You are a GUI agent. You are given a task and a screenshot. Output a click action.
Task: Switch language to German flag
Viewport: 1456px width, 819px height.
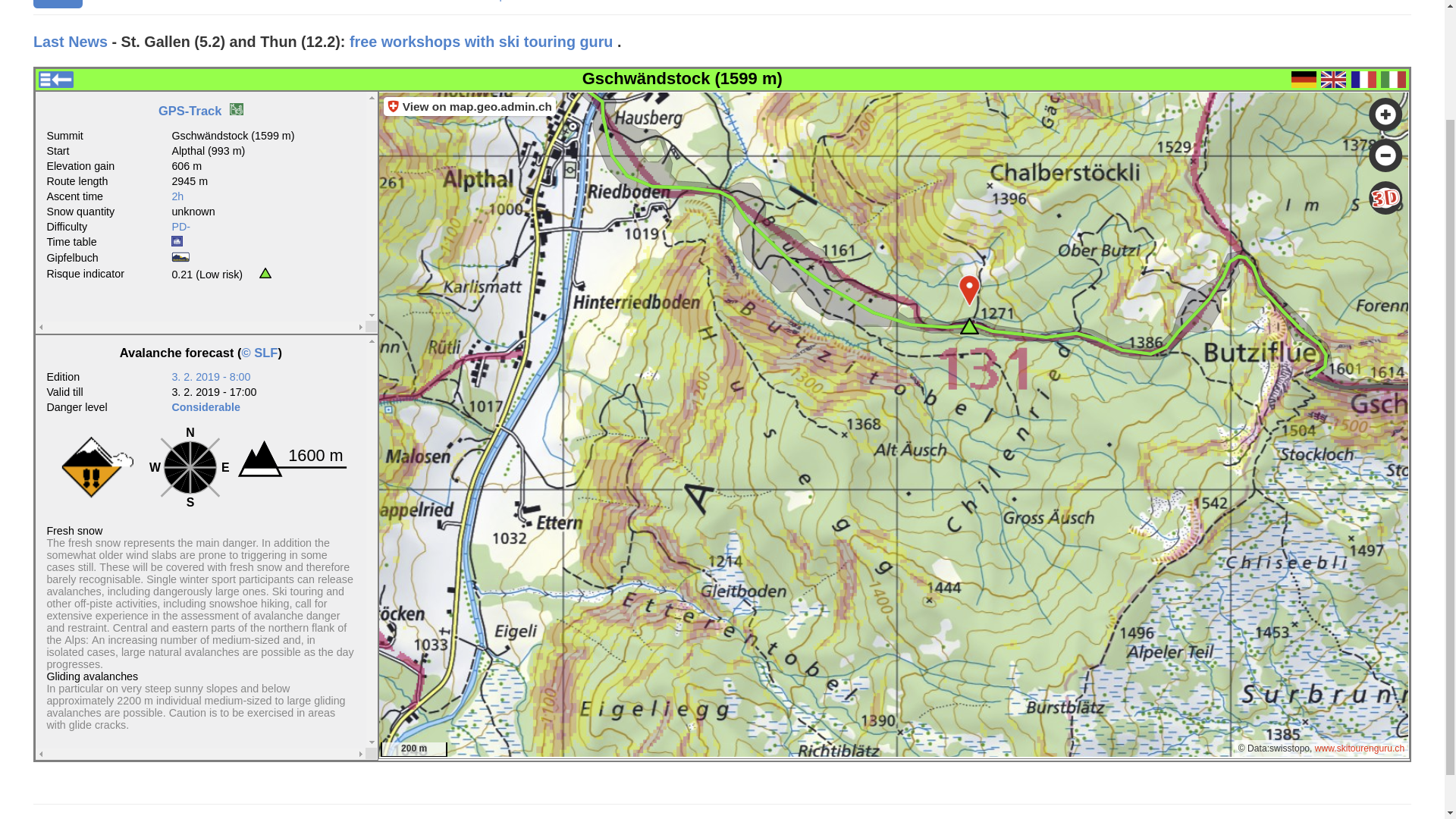[x=1304, y=79]
